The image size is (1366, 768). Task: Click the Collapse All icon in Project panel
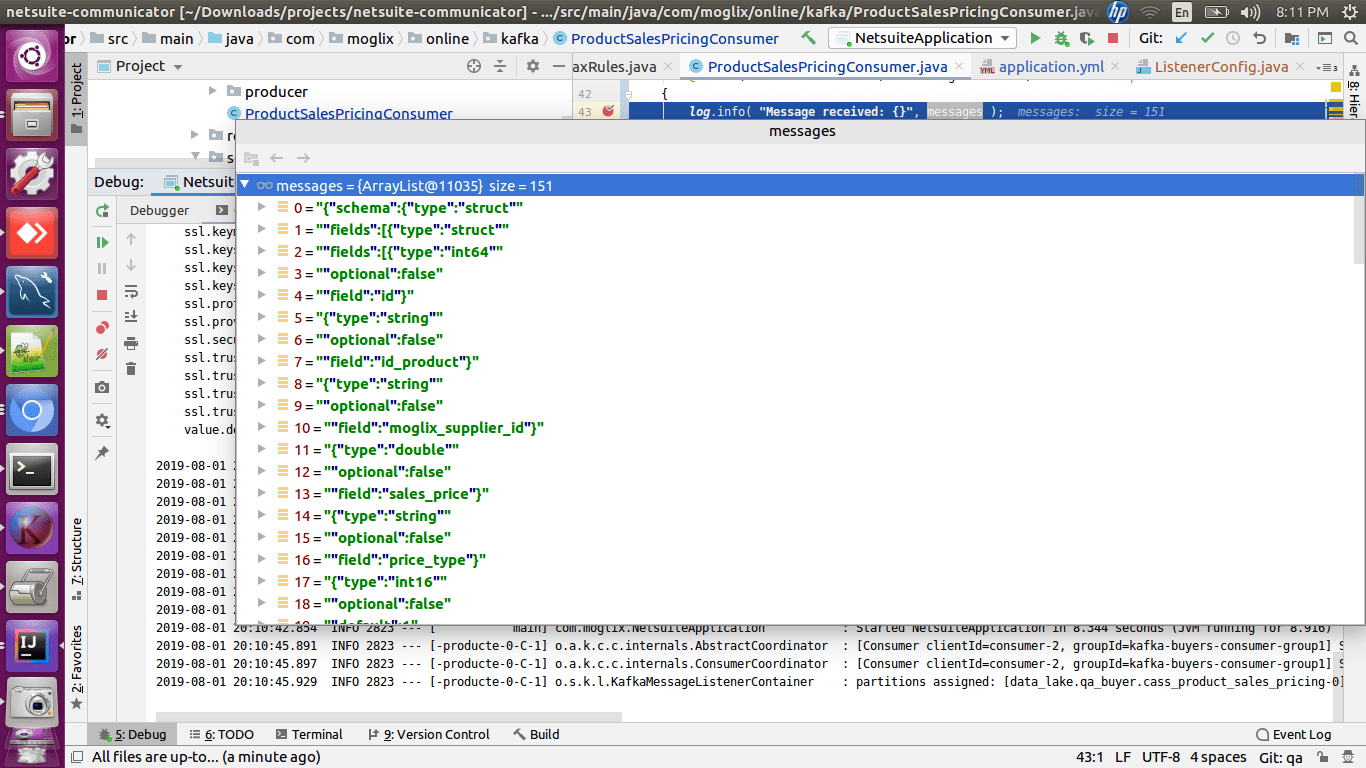coord(501,66)
